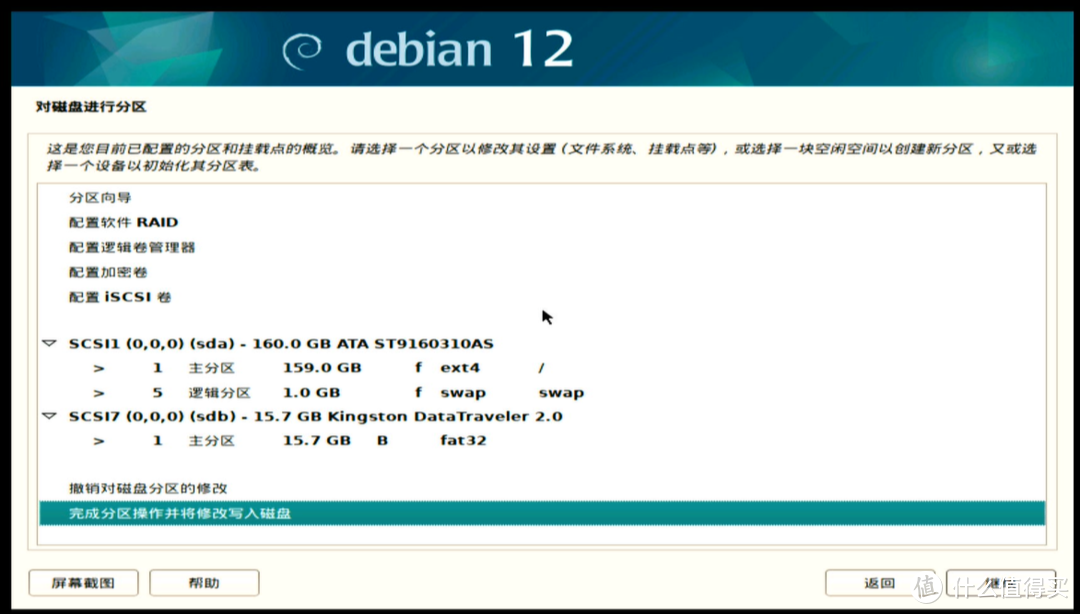Click the f format flag on swap partition
Screen dimensions: 1080x614
[x=419, y=393]
